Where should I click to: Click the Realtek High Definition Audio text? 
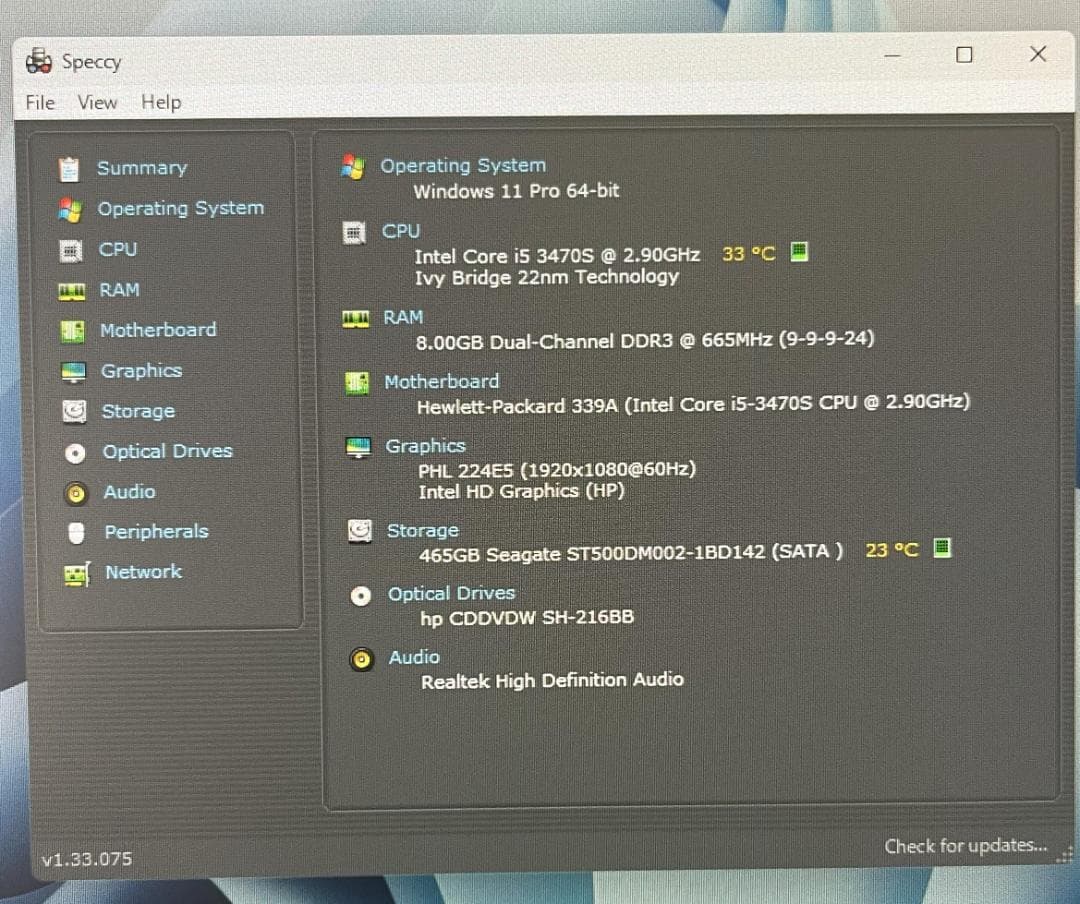coord(552,681)
